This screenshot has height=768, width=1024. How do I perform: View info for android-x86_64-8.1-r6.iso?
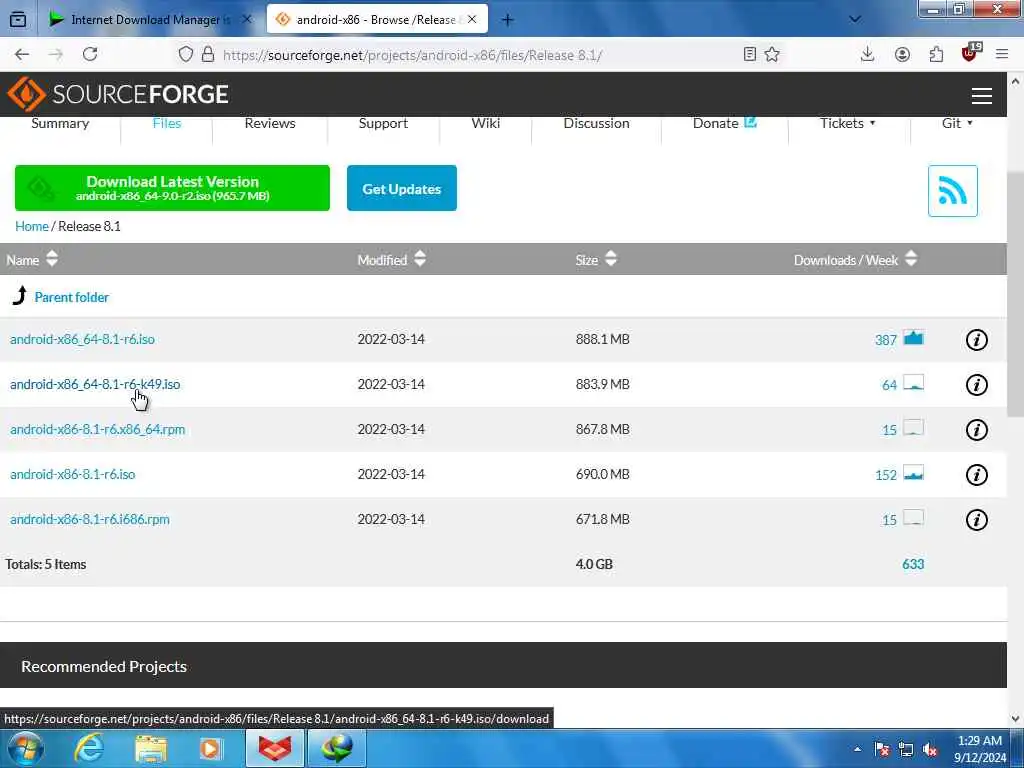pos(976,340)
